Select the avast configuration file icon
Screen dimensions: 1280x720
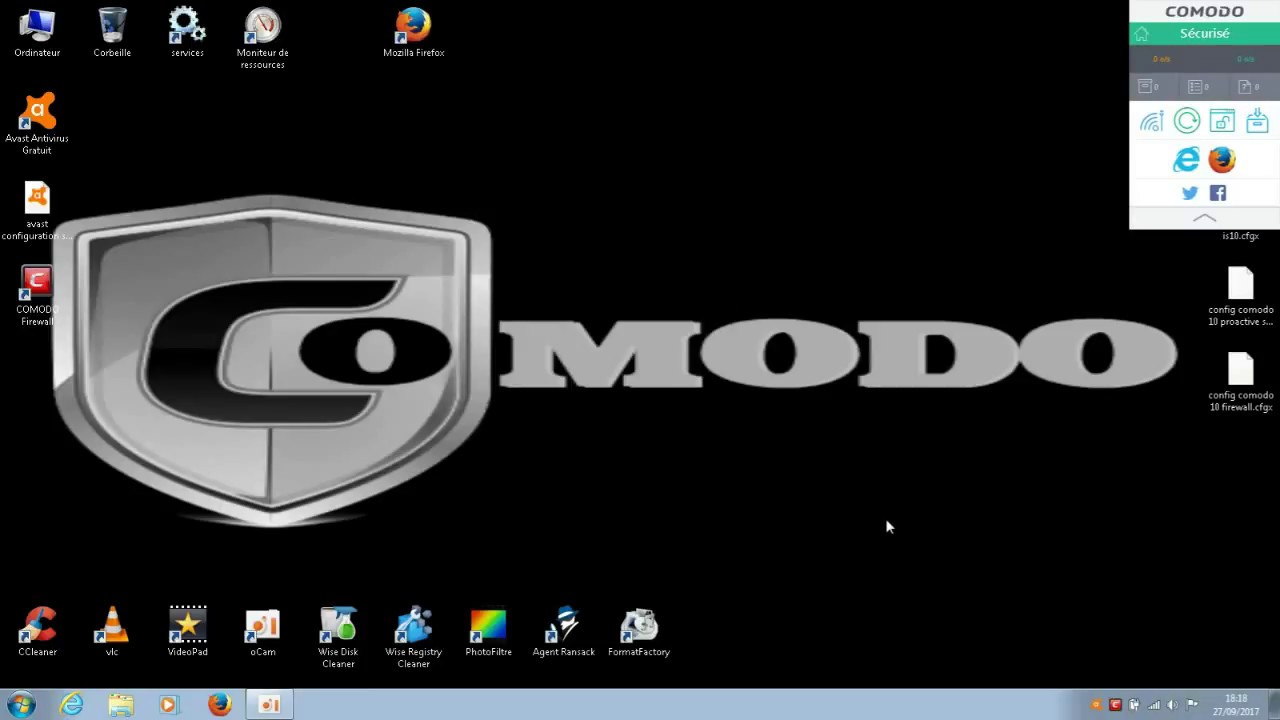(x=37, y=211)
